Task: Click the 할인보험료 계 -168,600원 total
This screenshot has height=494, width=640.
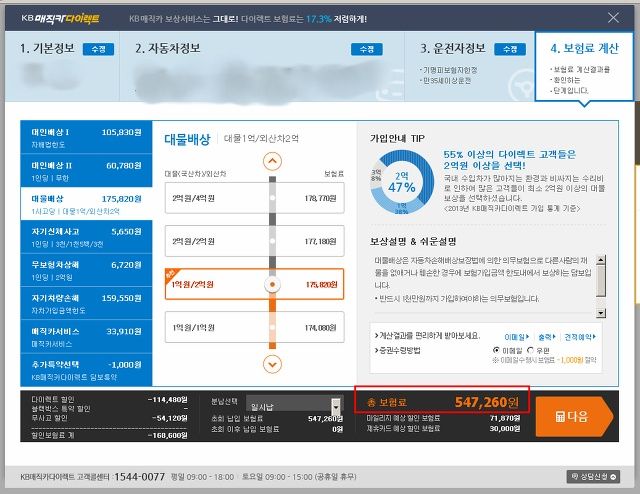Action: coord(109,435)
